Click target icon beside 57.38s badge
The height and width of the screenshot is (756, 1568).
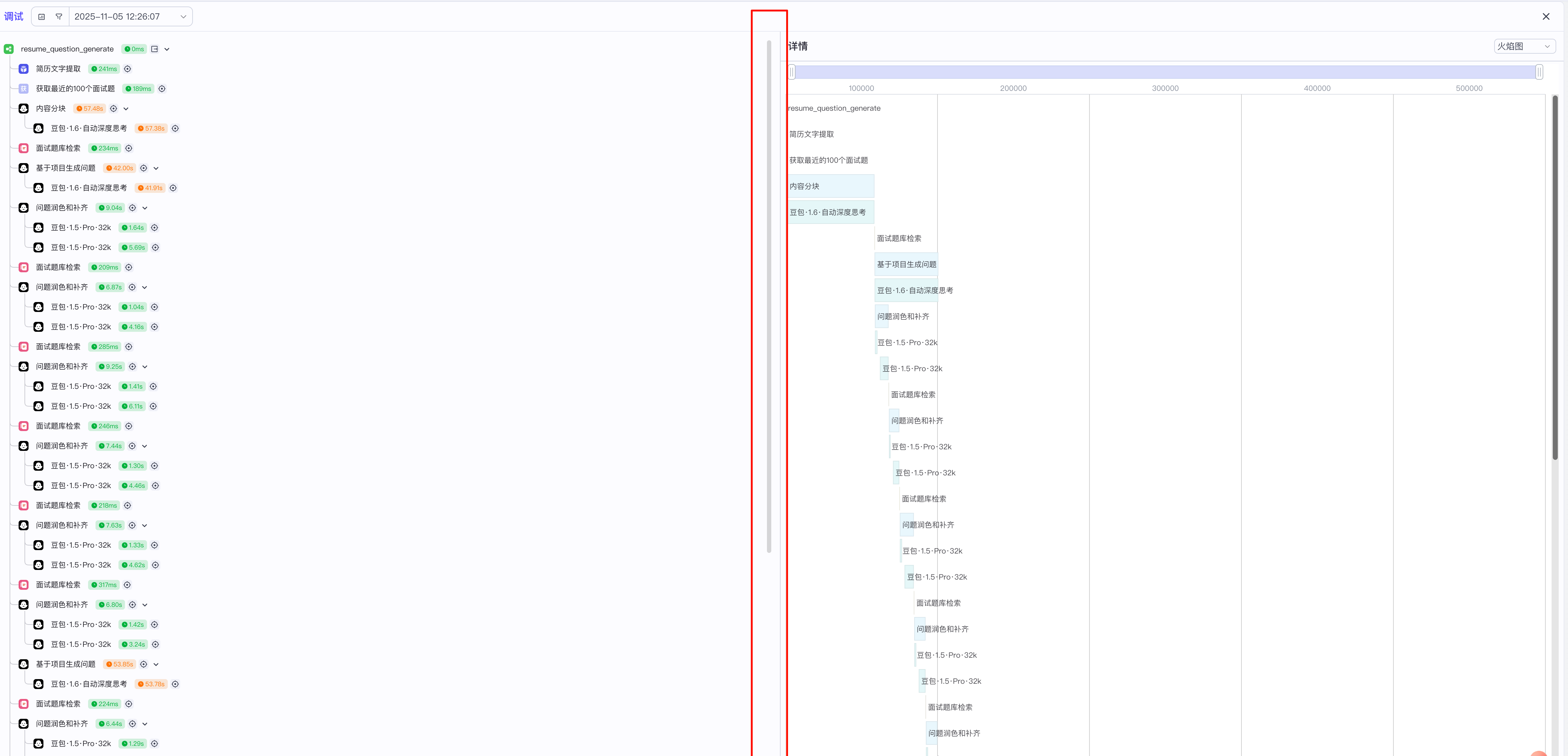[x=175, y=128]
